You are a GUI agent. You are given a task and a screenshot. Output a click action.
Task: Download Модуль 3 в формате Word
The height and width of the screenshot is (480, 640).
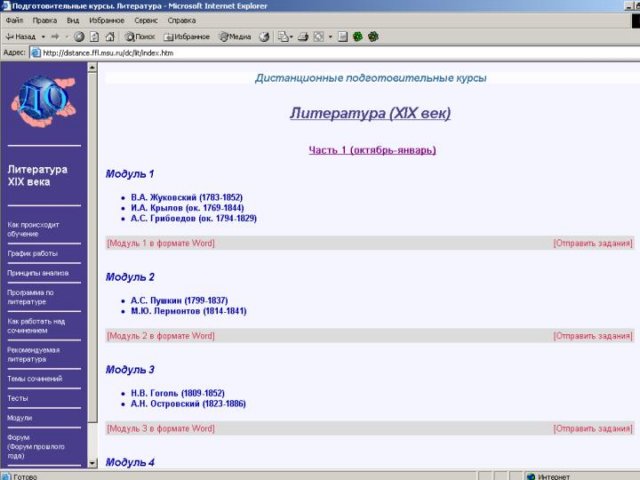pos(161,429)
